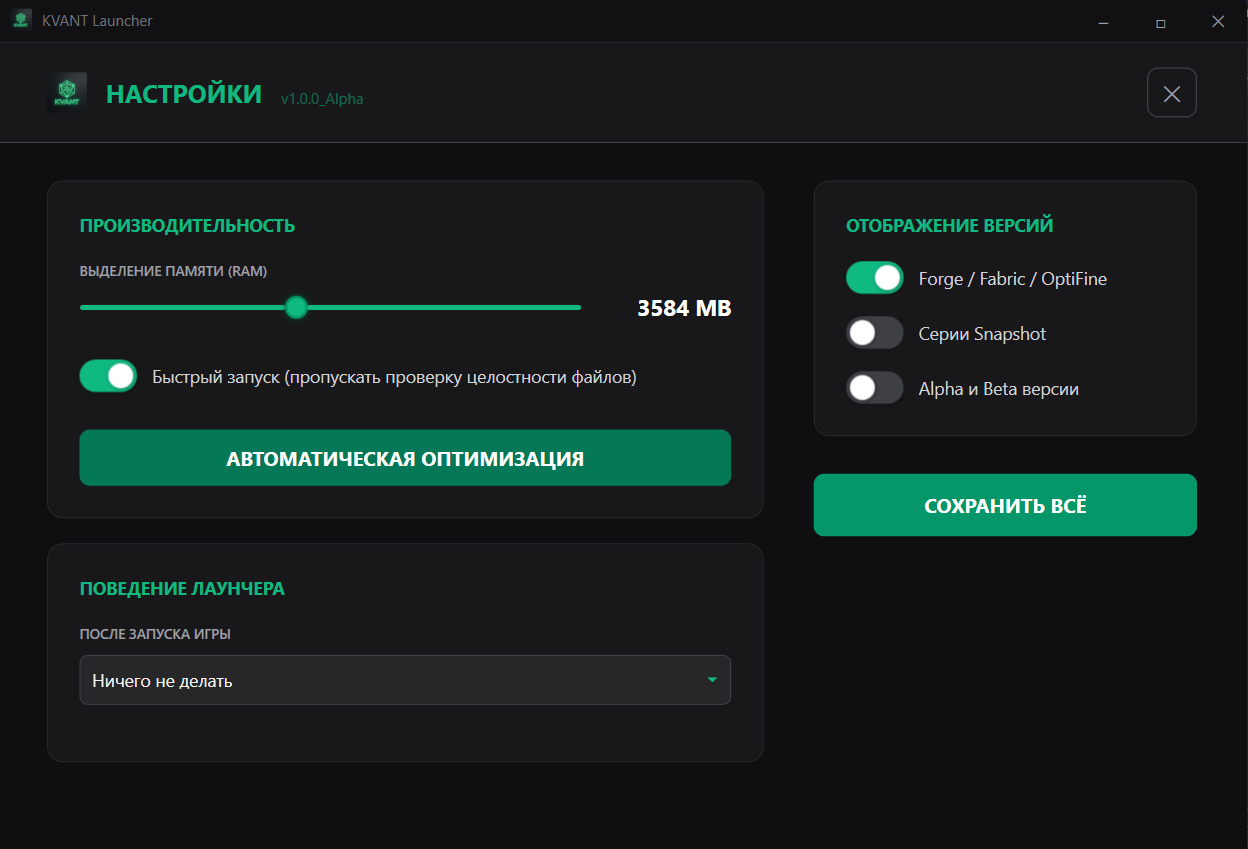Maximize the KVANT Launcher window
The width and height of the screenshot is (1248, 849).
(x=1160, y=21)
